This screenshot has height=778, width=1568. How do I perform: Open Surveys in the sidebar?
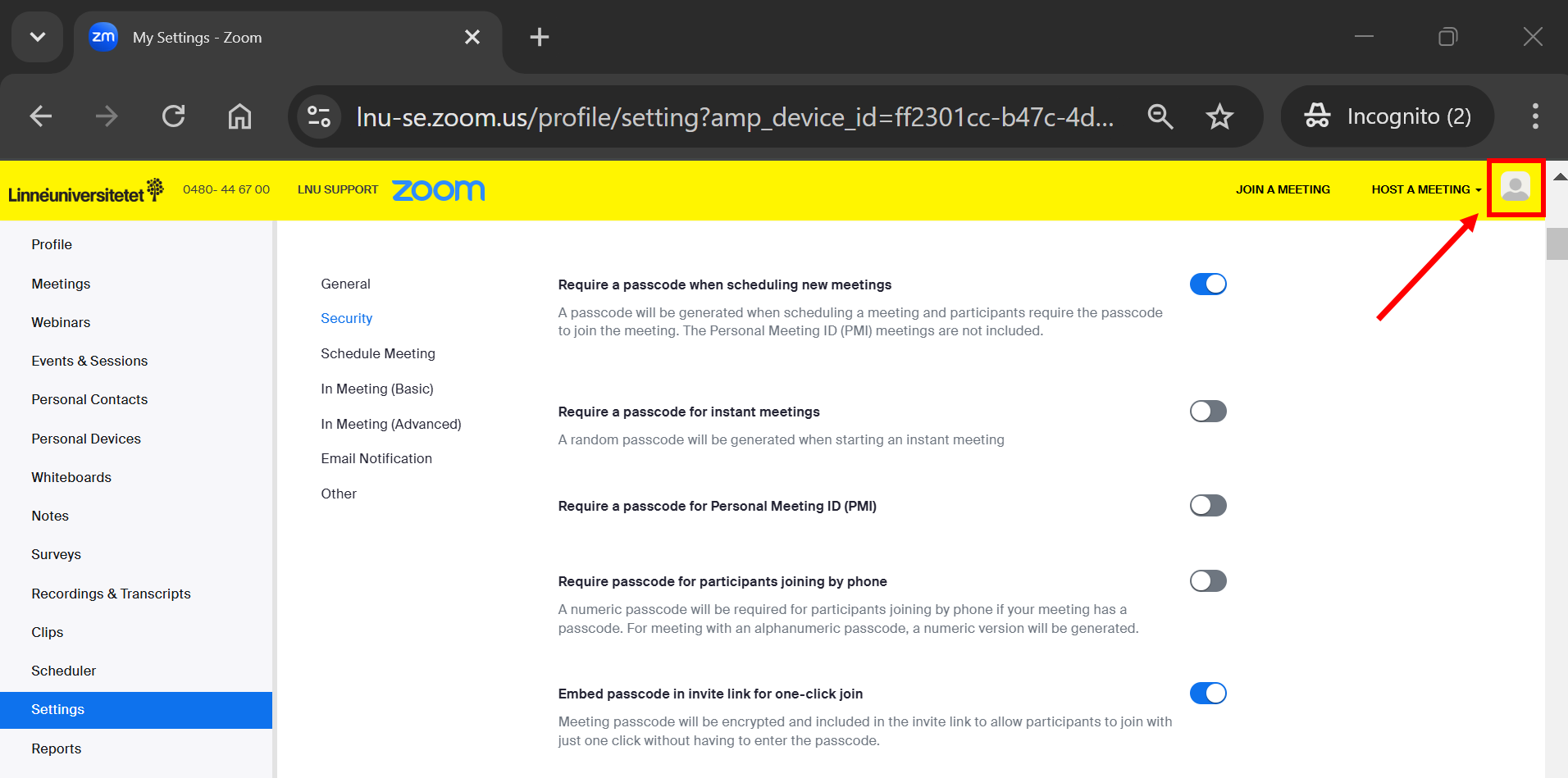[56, 554]
